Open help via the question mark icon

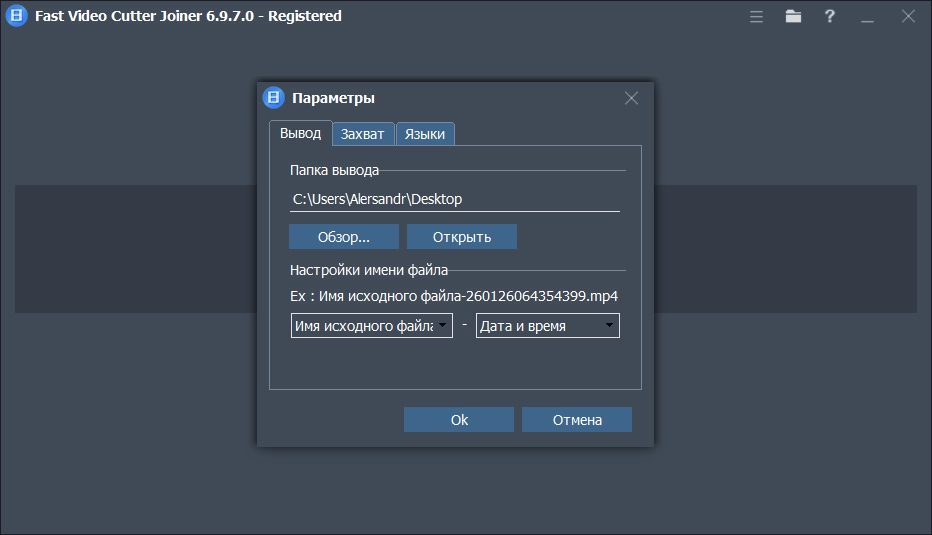pyautogui.click(x=829, y=16)
